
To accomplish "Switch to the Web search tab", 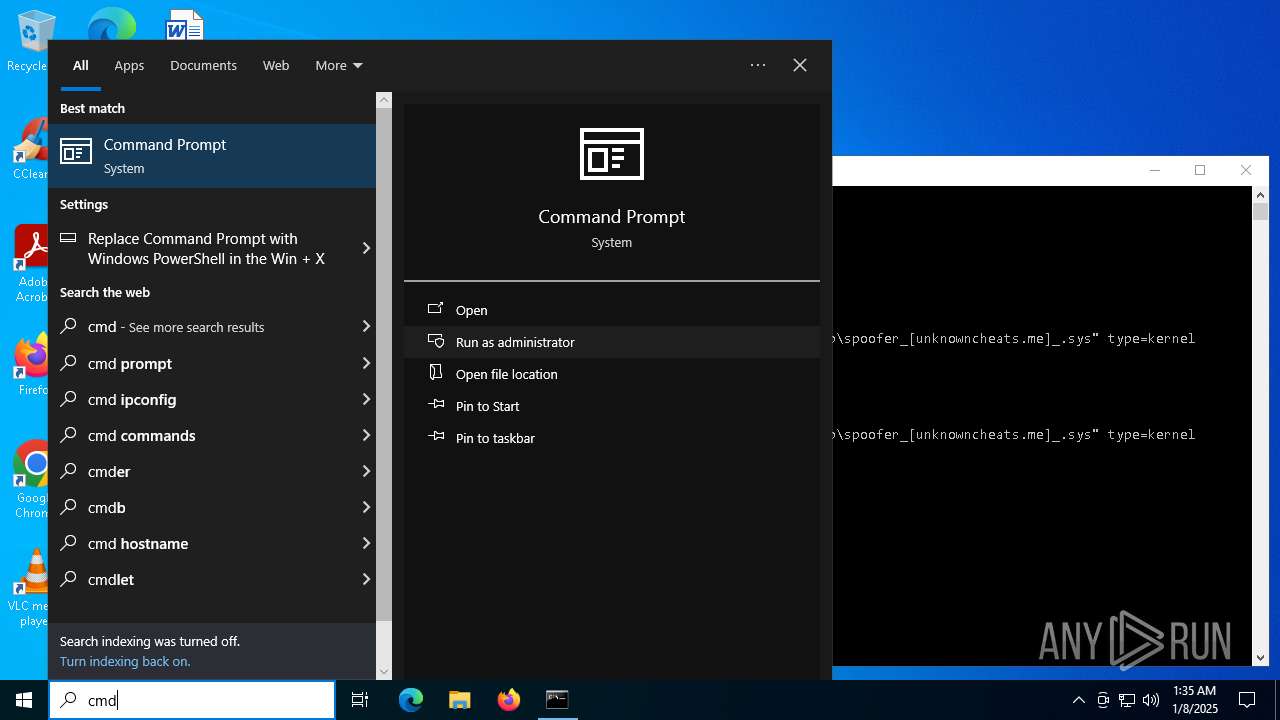I will (276, 65).
